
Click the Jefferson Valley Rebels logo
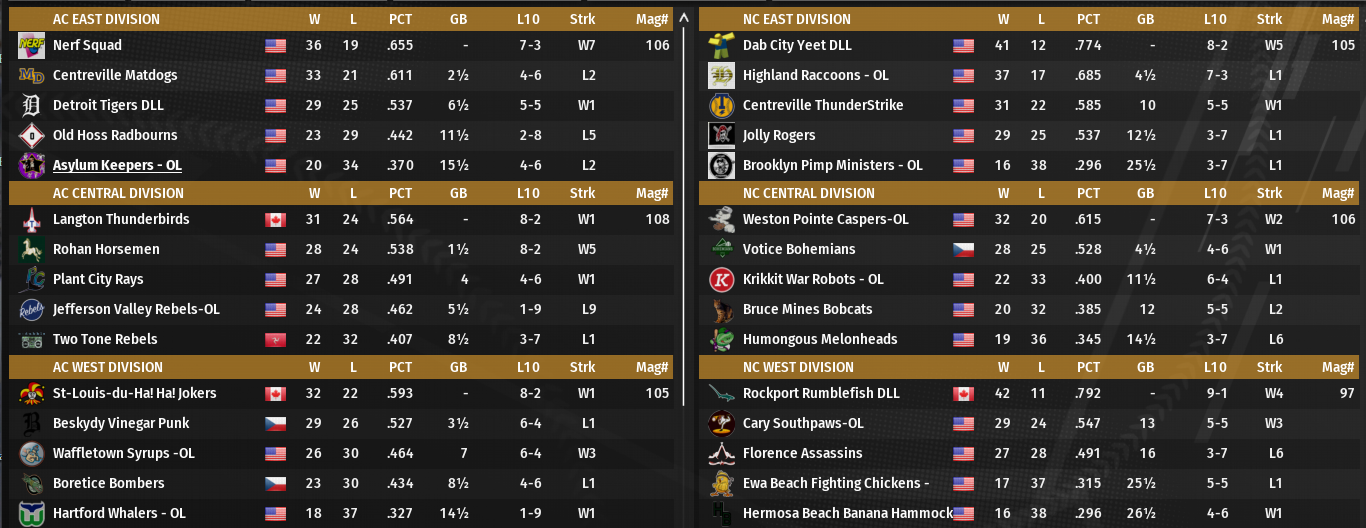pyautogui.click(x=31, y=309)
